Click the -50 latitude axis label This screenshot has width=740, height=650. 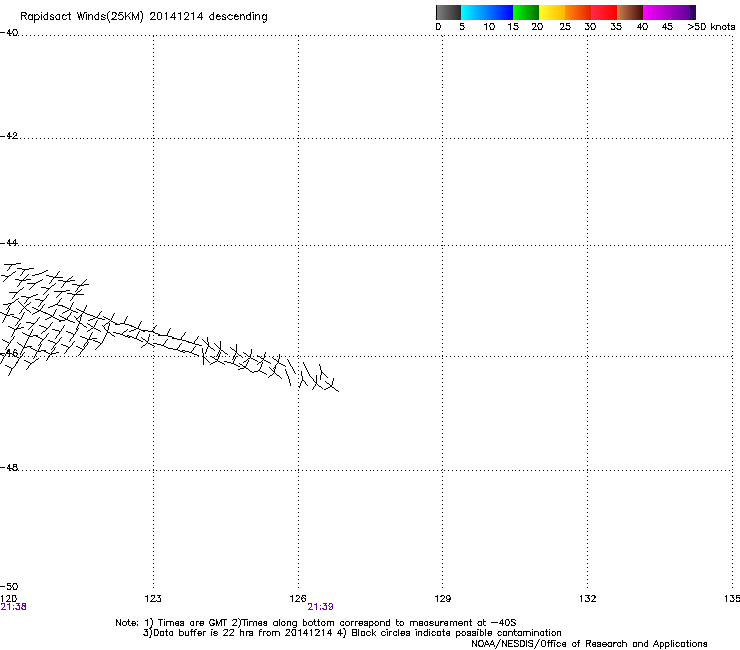pos(9,586)
